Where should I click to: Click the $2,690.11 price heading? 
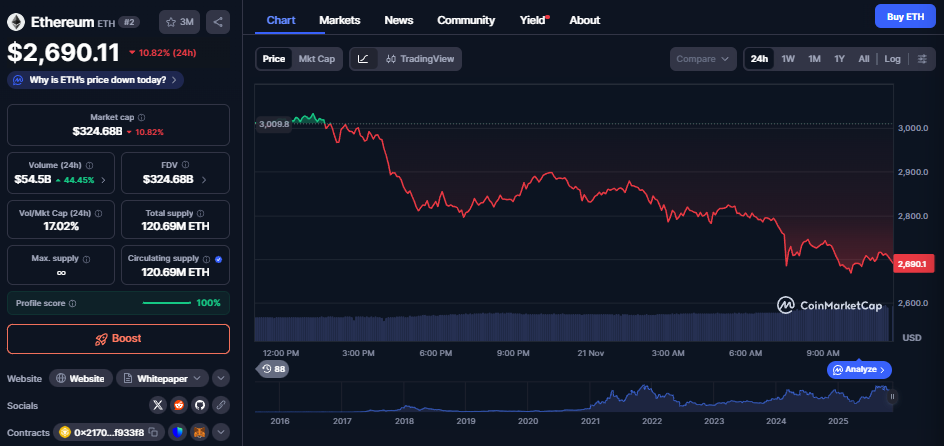(x=63, y=52)
